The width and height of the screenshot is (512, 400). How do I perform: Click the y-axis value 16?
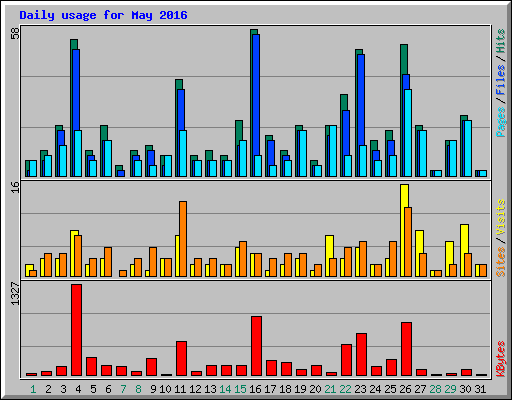coord(15,188)
